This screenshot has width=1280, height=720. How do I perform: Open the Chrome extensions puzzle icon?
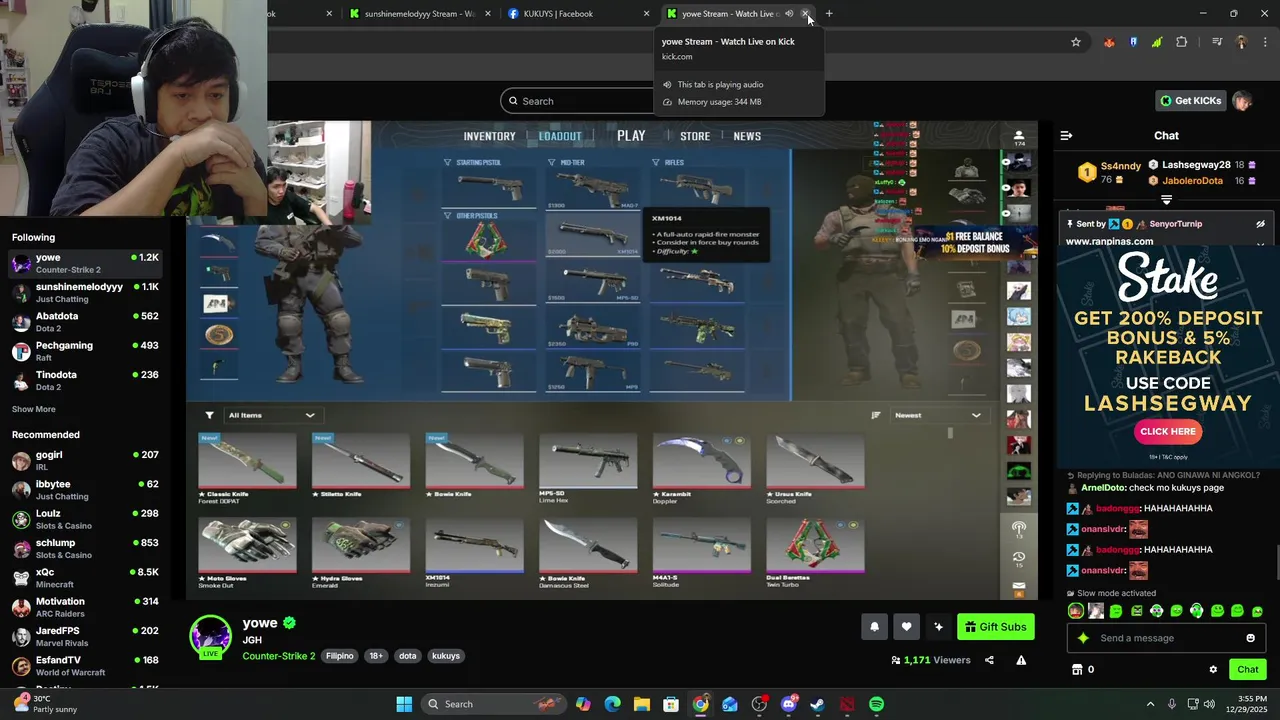1182,42
